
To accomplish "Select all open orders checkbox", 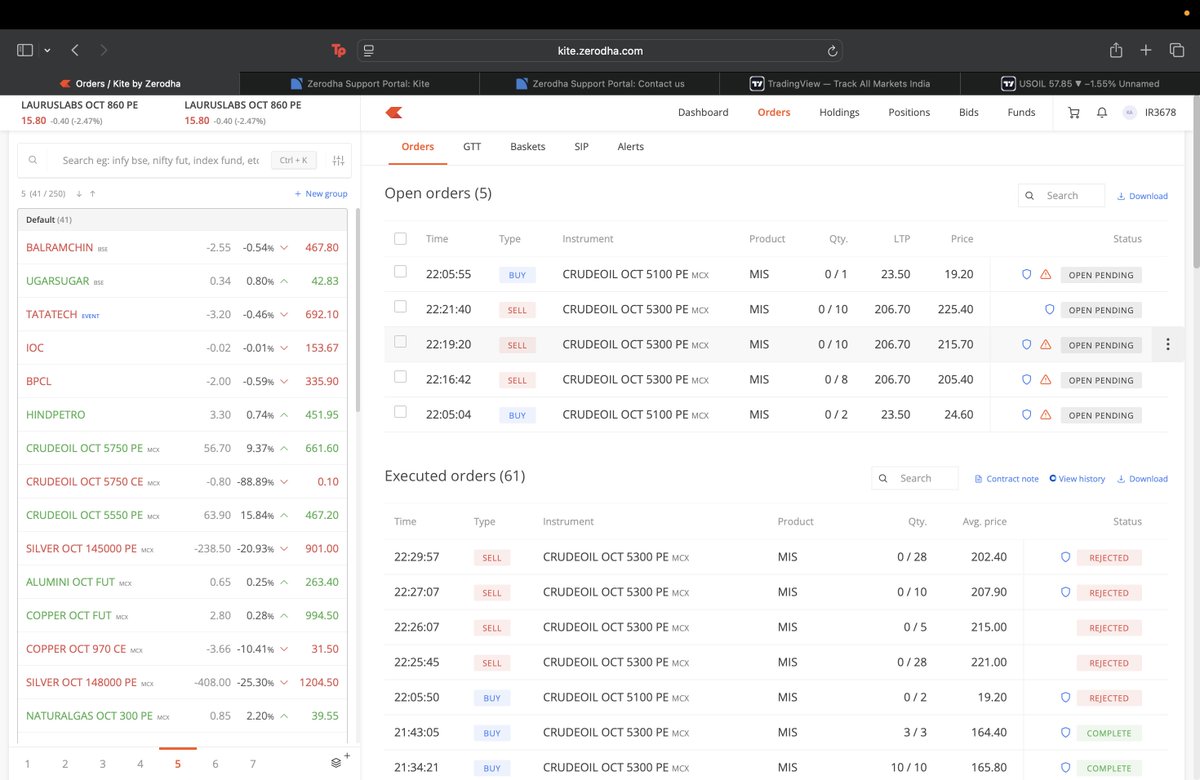I will pyautogui.click(x=401, y=239).
